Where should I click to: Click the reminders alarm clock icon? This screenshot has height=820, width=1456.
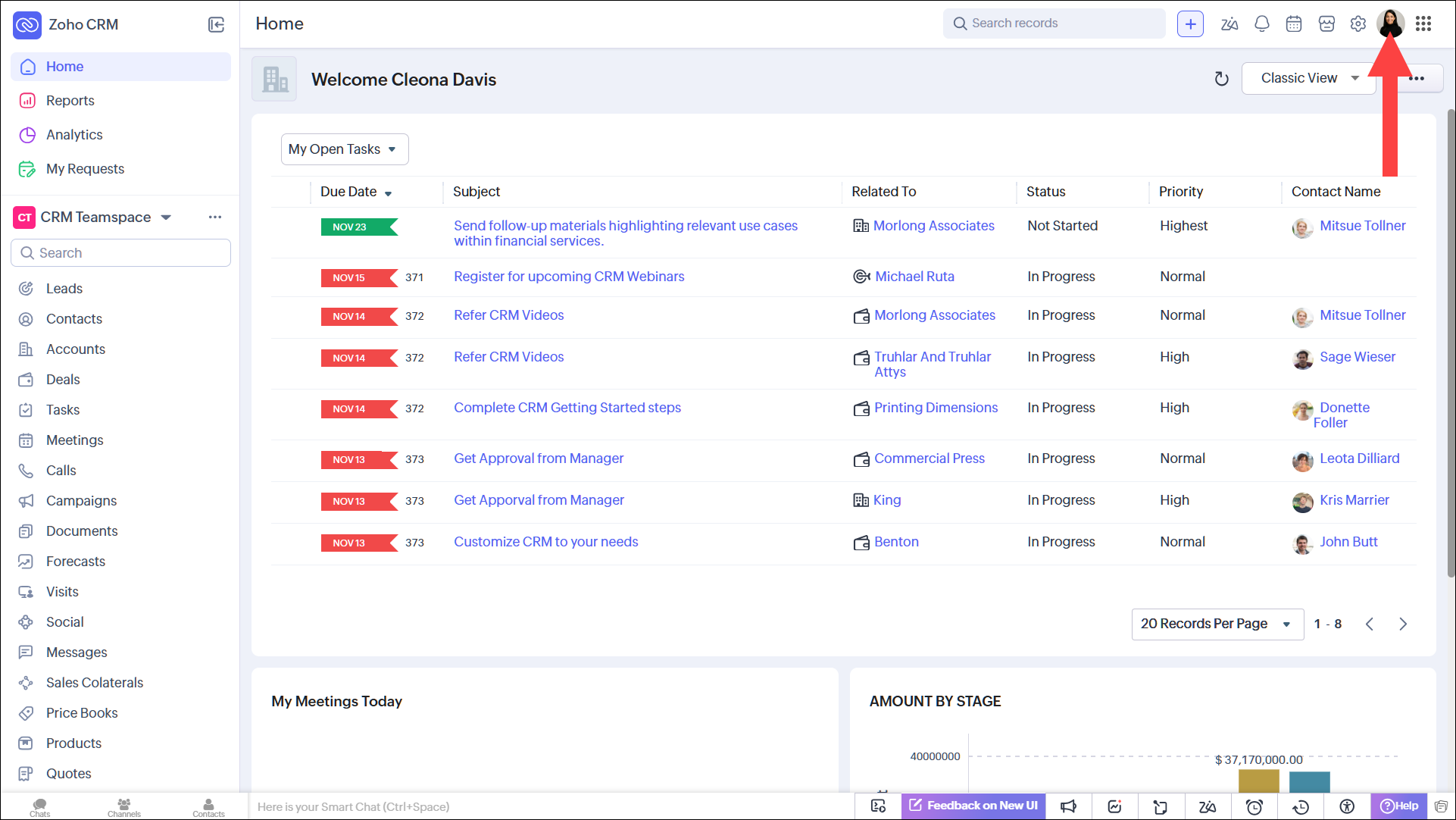tap(1254, 806)
